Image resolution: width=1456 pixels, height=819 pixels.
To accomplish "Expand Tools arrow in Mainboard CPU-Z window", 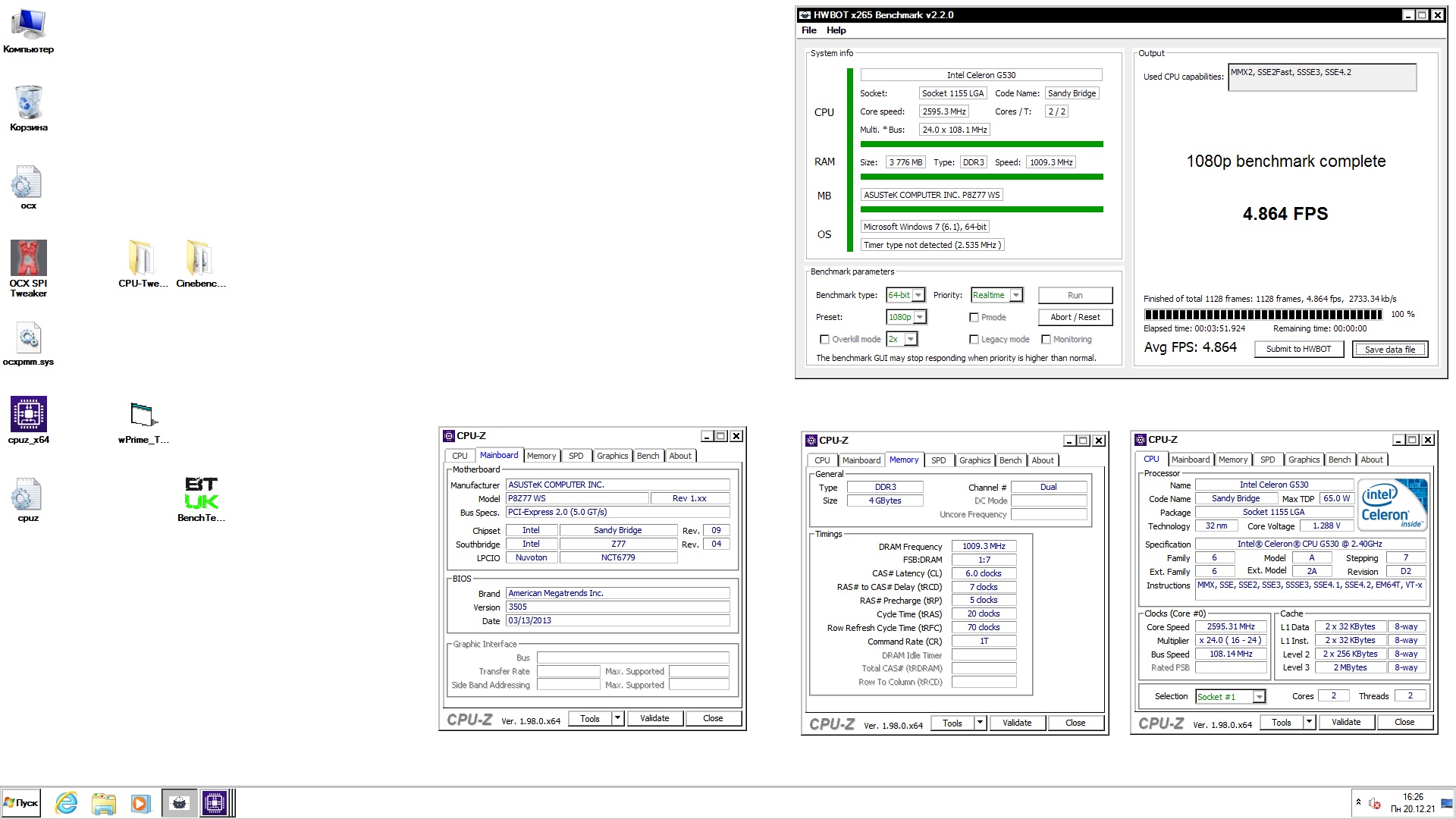I will tap(617, 718).
